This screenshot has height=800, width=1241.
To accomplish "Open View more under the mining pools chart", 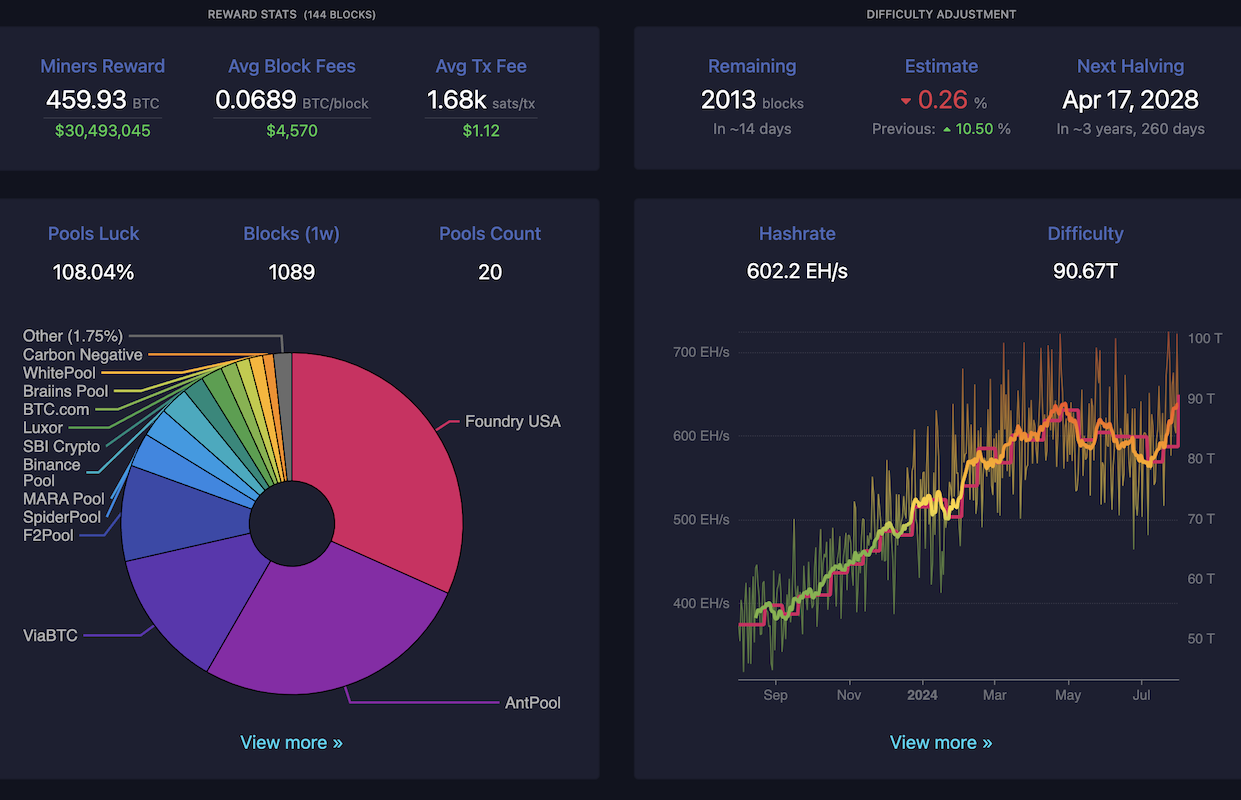I will coord(291,742).
